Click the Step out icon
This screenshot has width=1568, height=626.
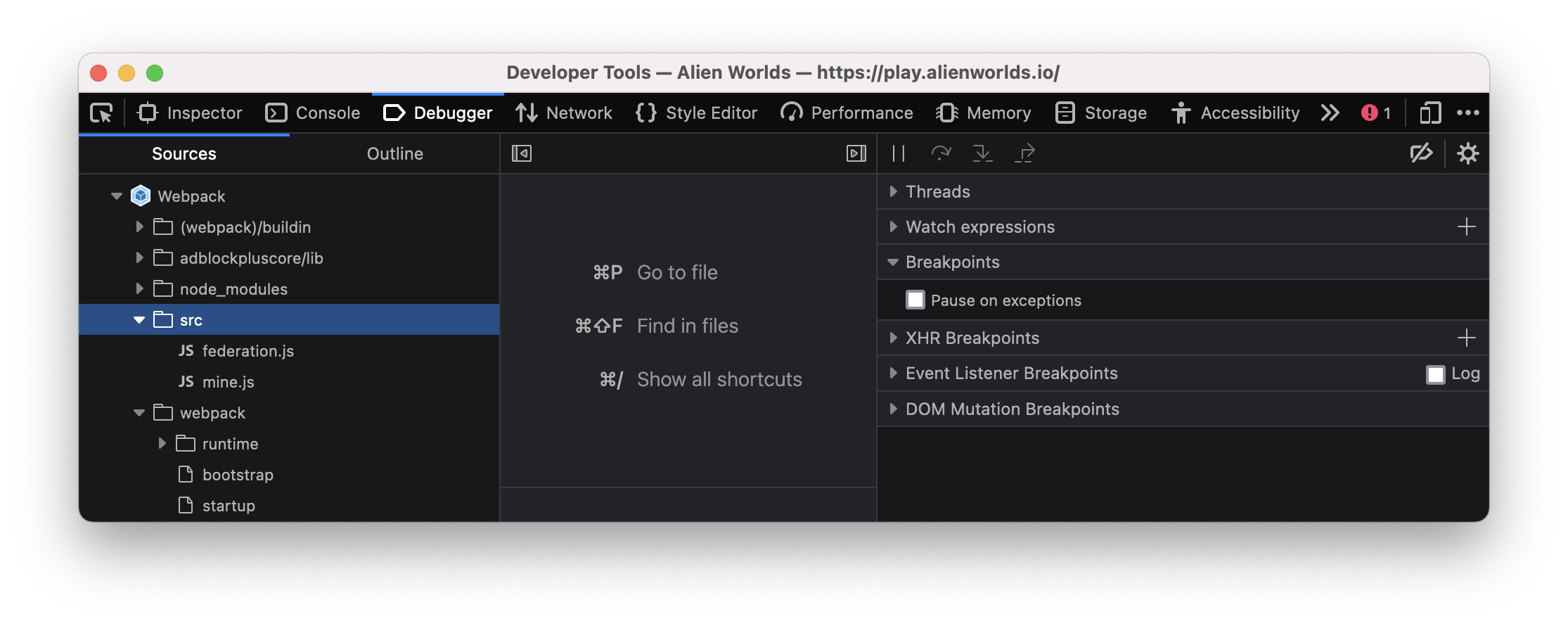(x=1024, y=153)
